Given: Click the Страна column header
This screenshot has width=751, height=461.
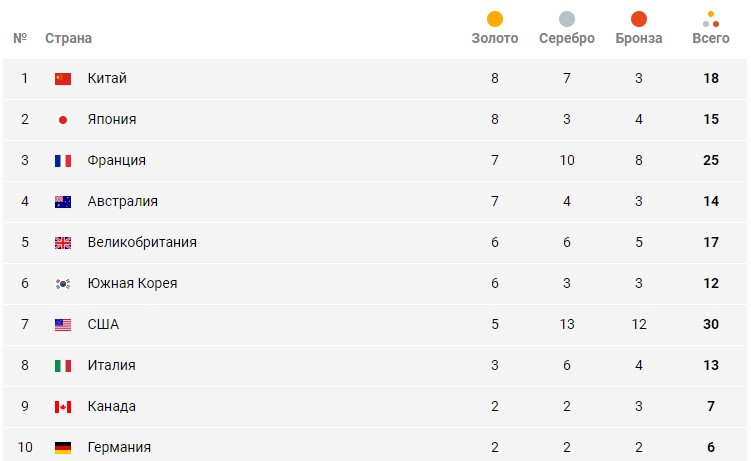Looking at the screenshot, I should click(x=68, y=39).
